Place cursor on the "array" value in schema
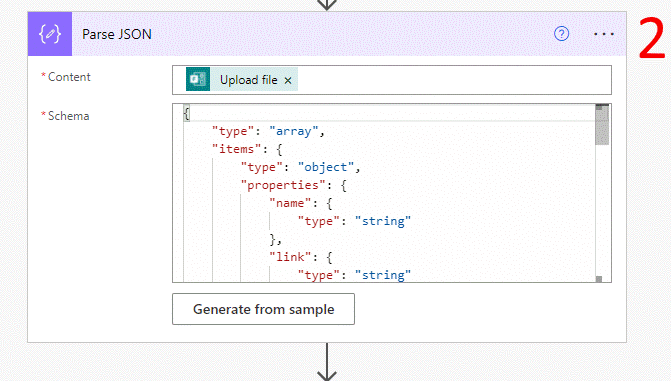 294,131
